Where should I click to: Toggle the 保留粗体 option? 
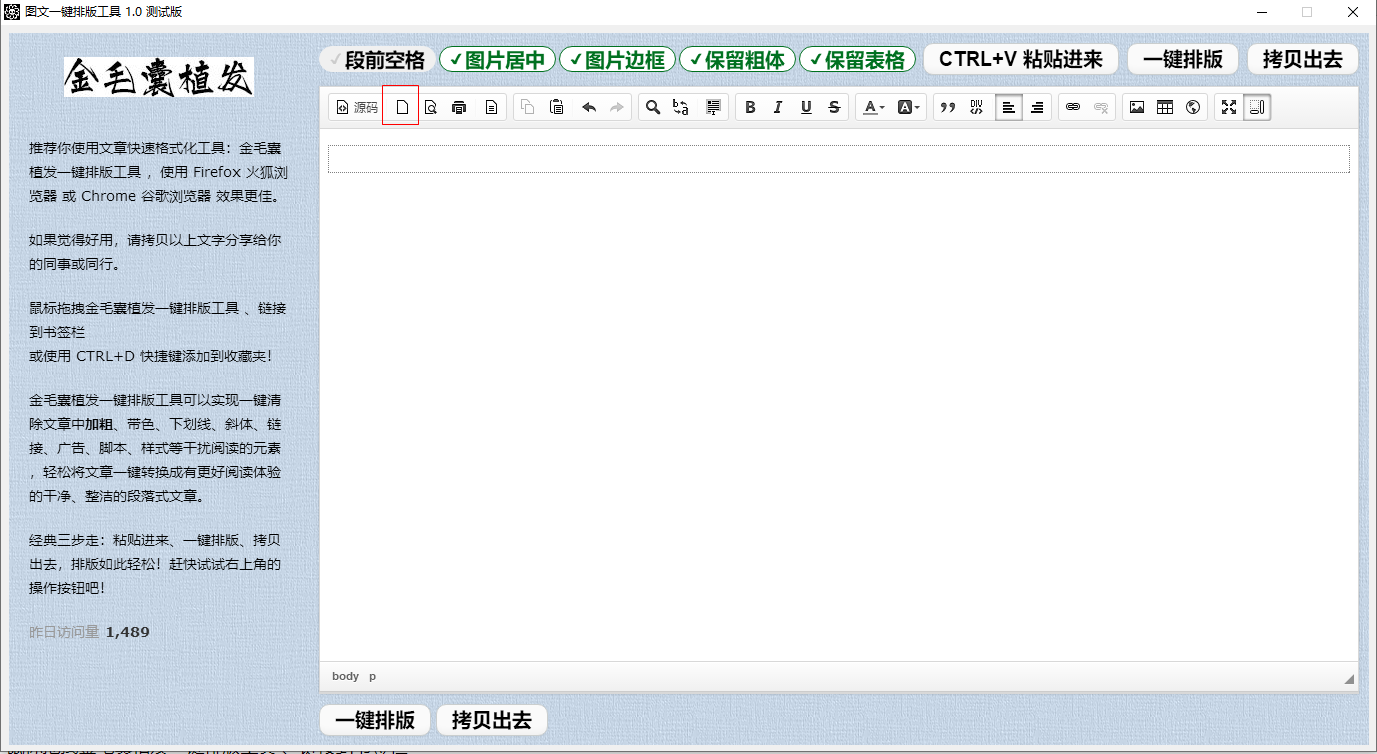pos(737,60)
